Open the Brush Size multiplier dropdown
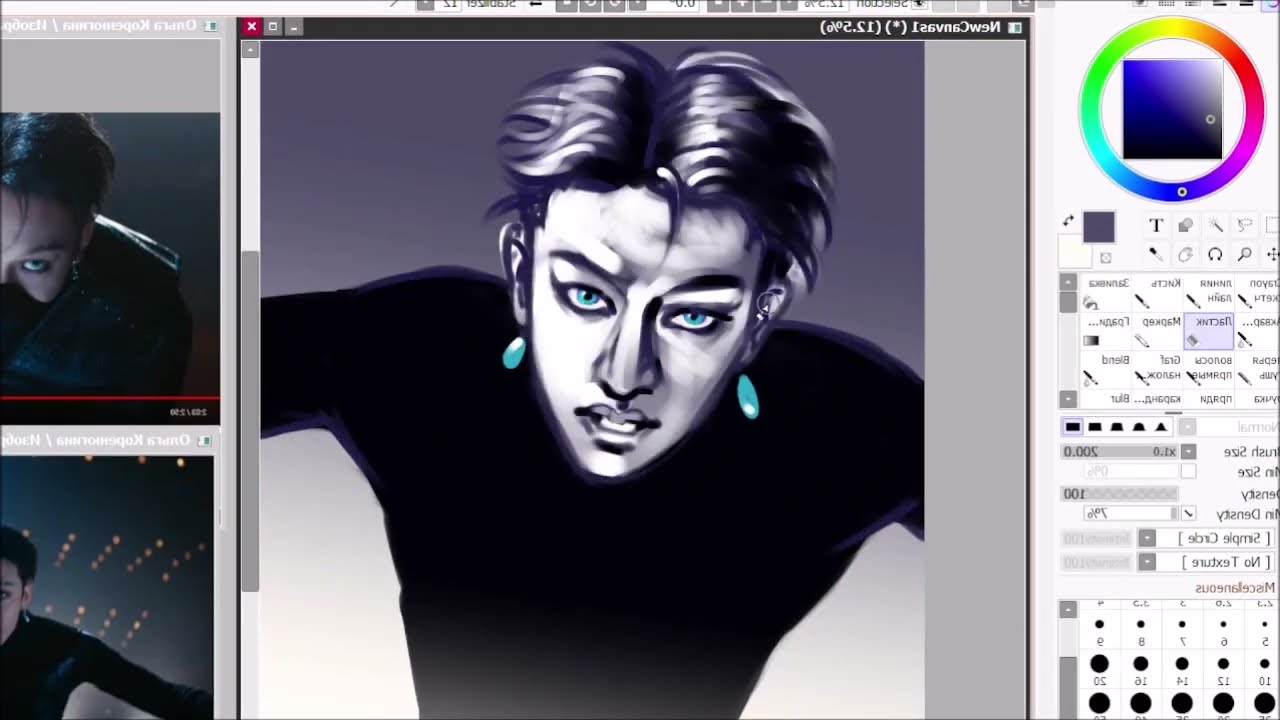1280x720 pixels. (x=1188, y=452)
